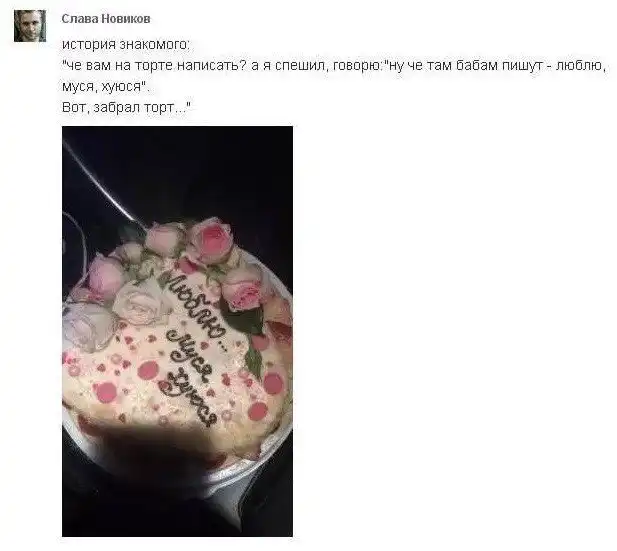Screen dimensions: 617x551
Task: Click the green leaf beside the "Люблю" inscription
Action: tap(242, 321)
